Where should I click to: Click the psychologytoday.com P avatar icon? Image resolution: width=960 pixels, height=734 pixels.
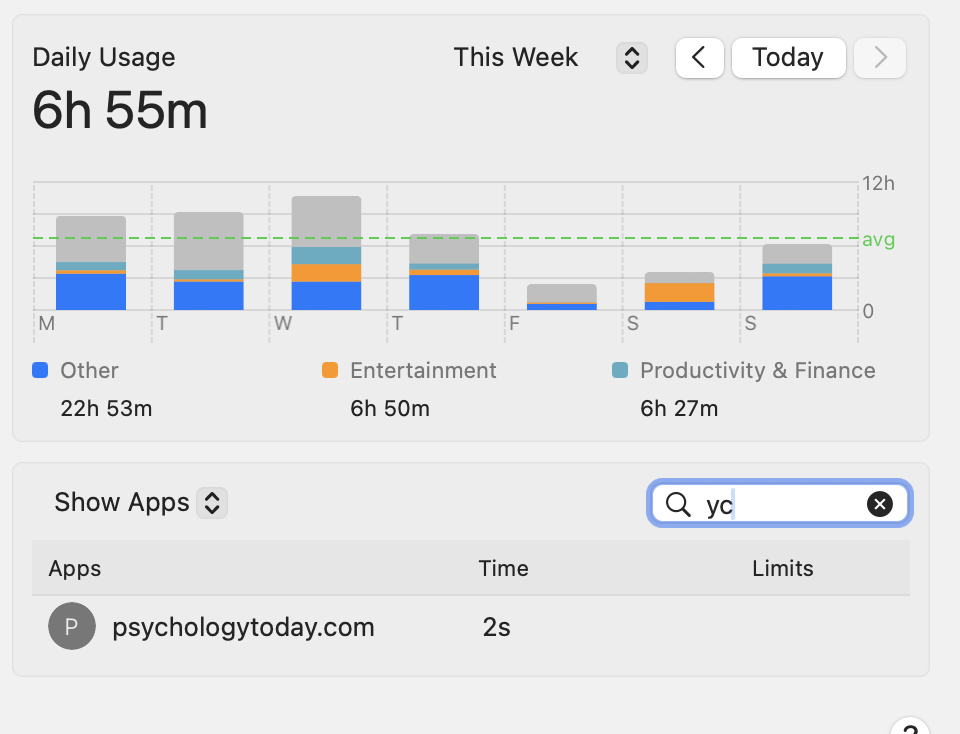point(72,627)
